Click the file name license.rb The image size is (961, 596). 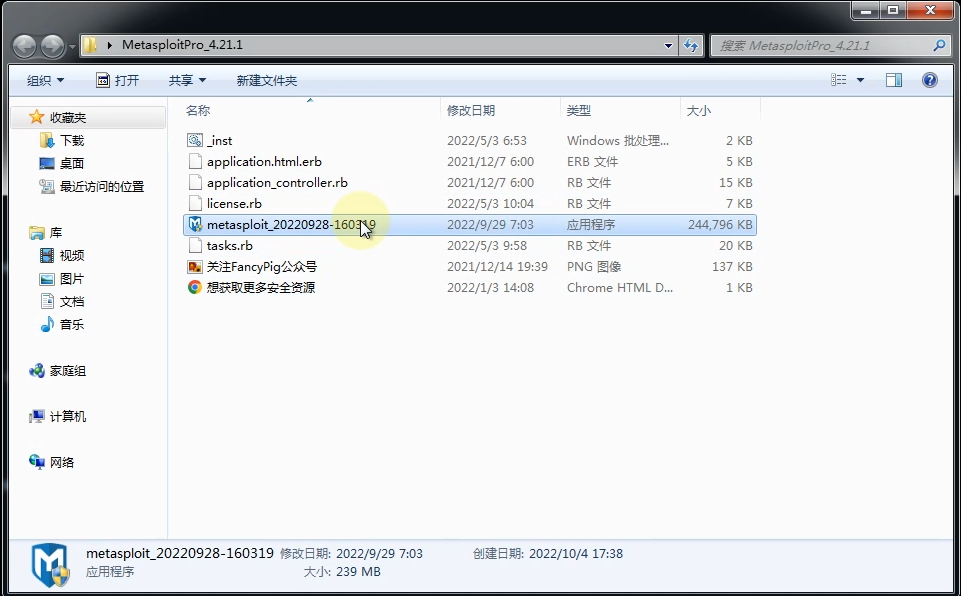234,203
